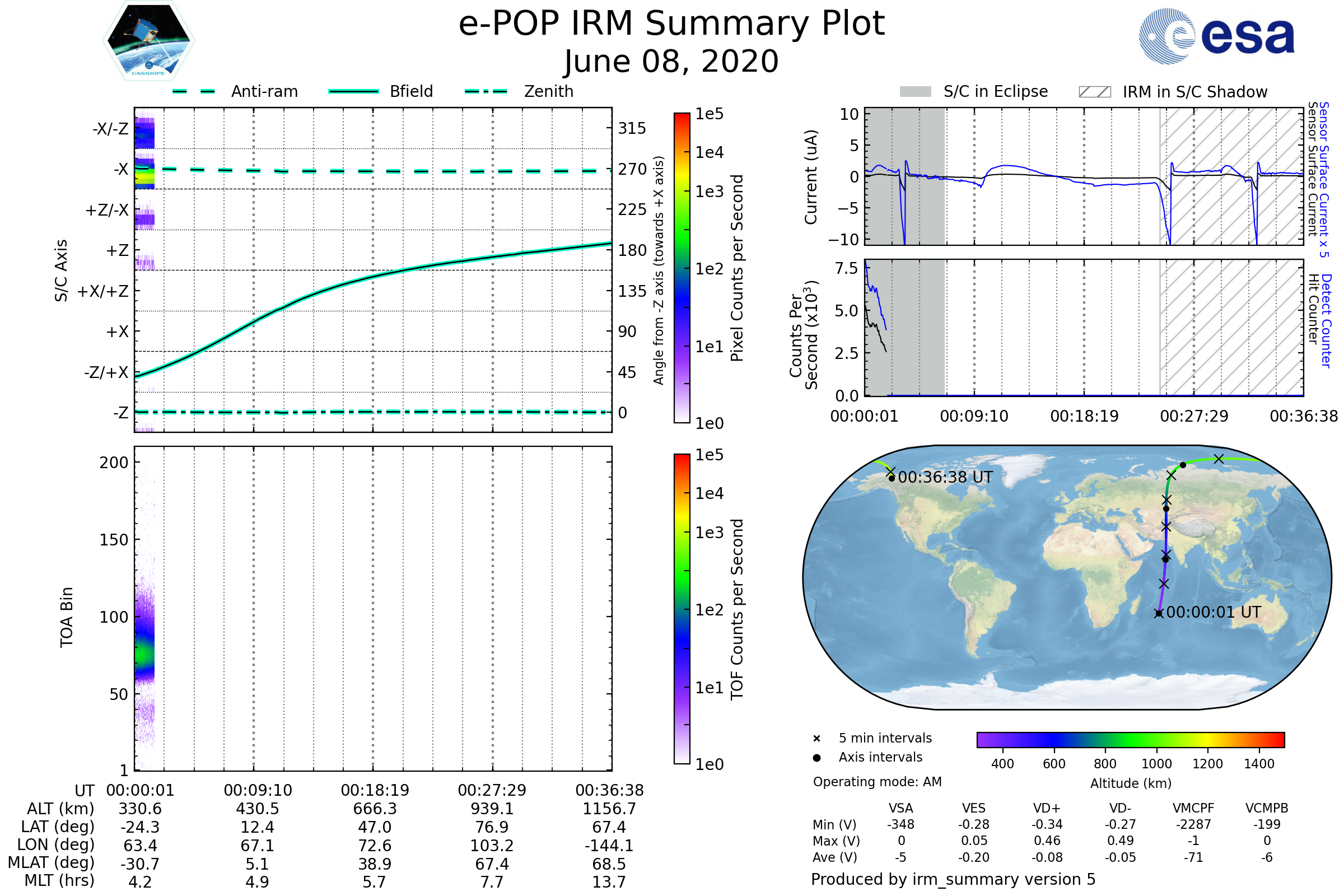Click the TOF Counts per Second colorbar
Screen dimensions: 1344x896
[x=682, y=609]
